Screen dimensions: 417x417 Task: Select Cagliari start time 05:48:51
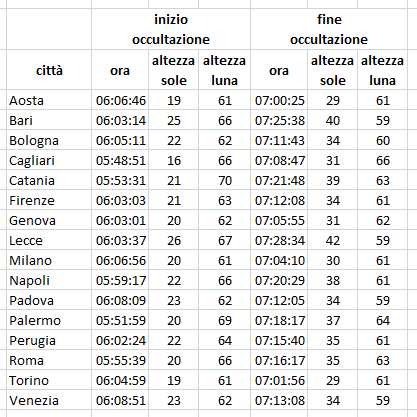click(x=120, y=160)
